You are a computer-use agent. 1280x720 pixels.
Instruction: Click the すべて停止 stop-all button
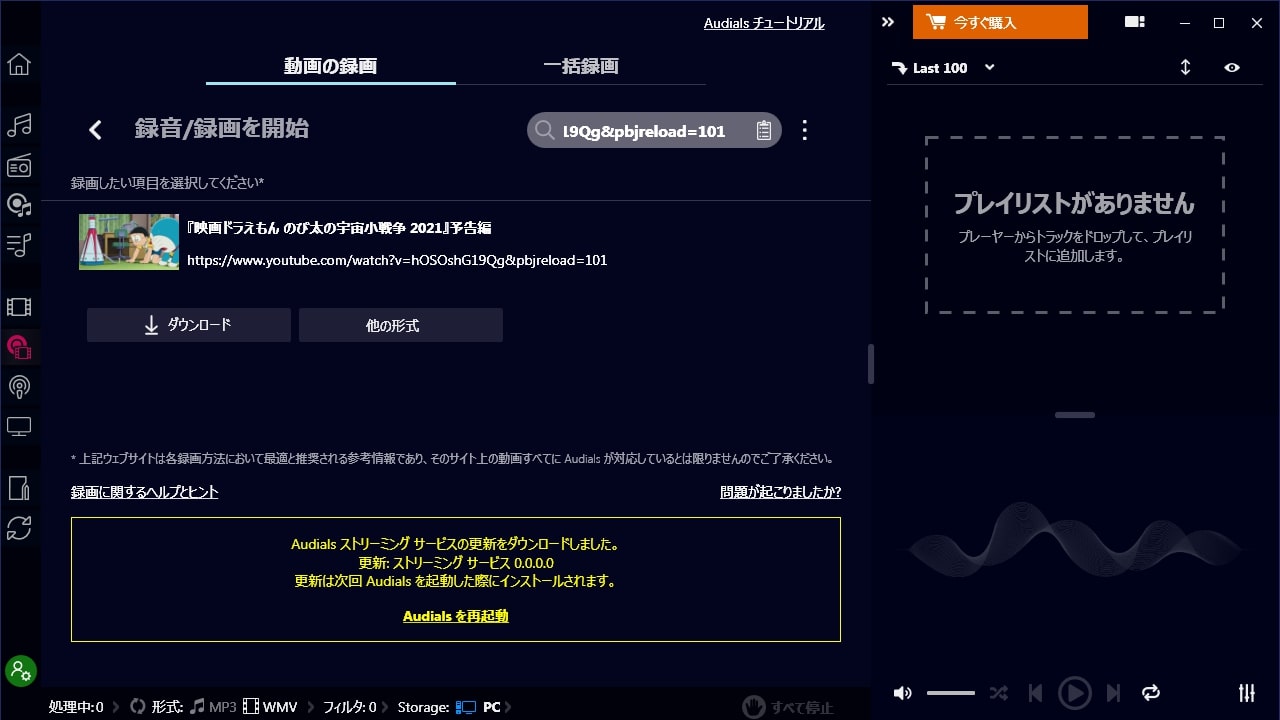click(788, 707)
